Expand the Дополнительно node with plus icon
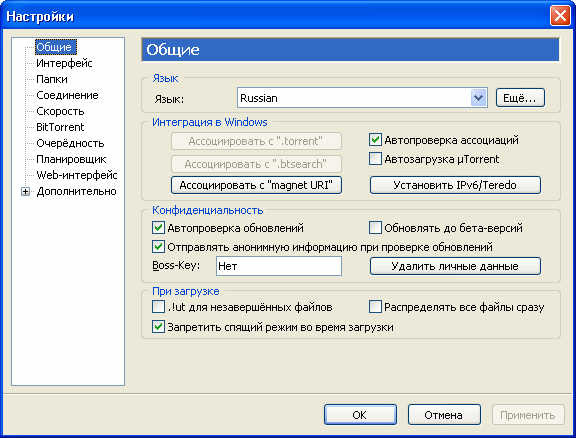 click(25, 191)
